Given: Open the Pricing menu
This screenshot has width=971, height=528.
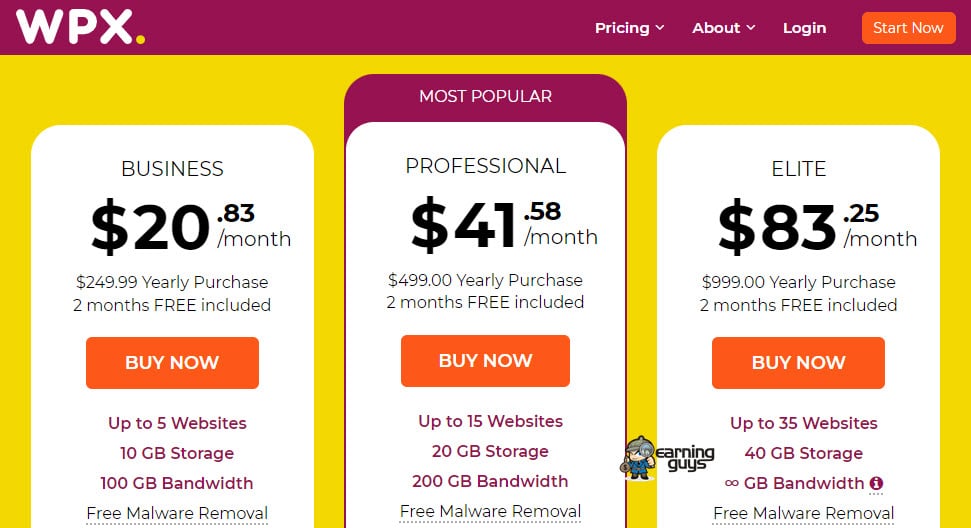Looking at the screenshot, I should [622, 28].
